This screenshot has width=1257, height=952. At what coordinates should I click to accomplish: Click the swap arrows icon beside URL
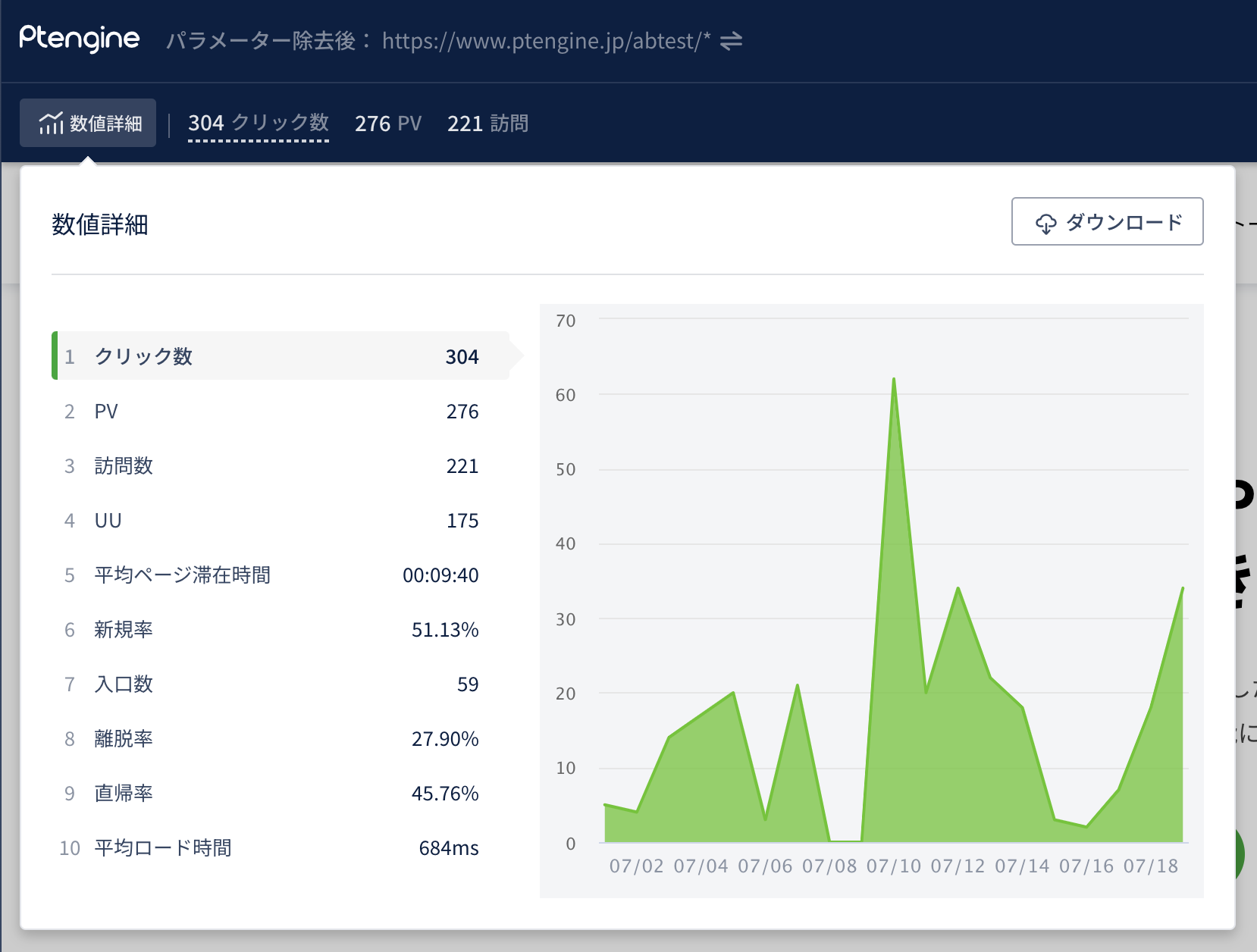[731, 41]
